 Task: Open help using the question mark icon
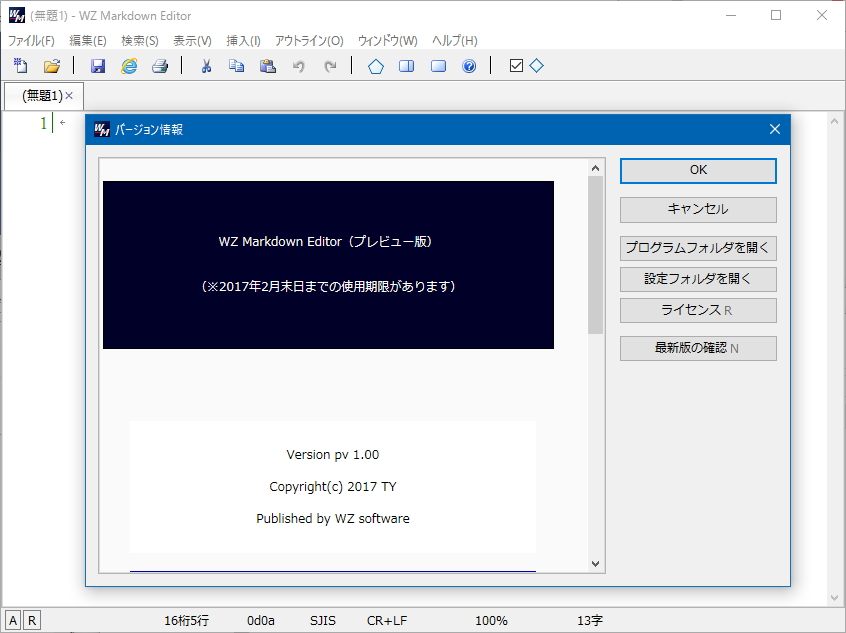467,65
